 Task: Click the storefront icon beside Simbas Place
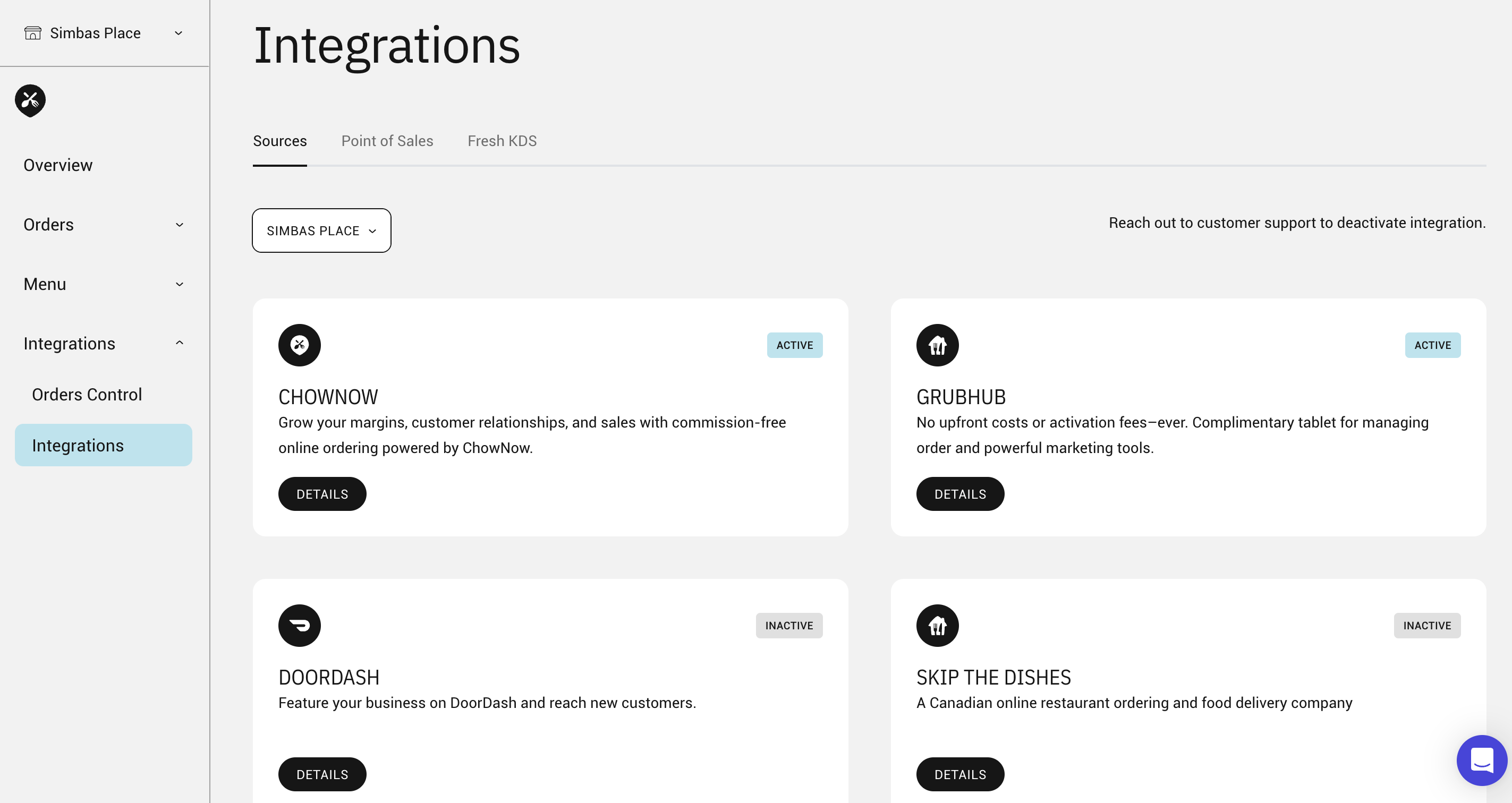point(33,33)
